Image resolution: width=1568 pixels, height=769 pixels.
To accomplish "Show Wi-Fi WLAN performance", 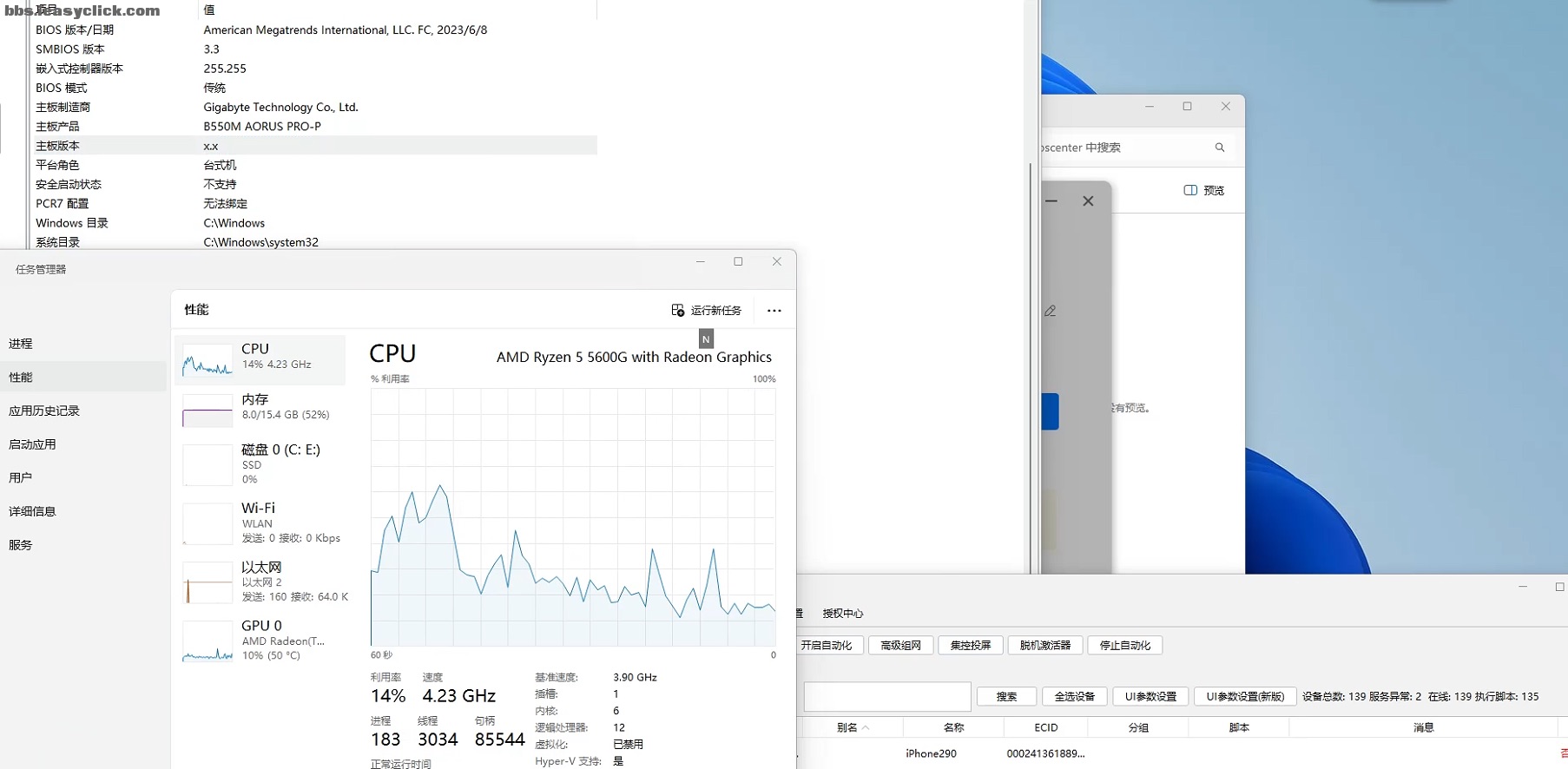I will pos(260,523).
